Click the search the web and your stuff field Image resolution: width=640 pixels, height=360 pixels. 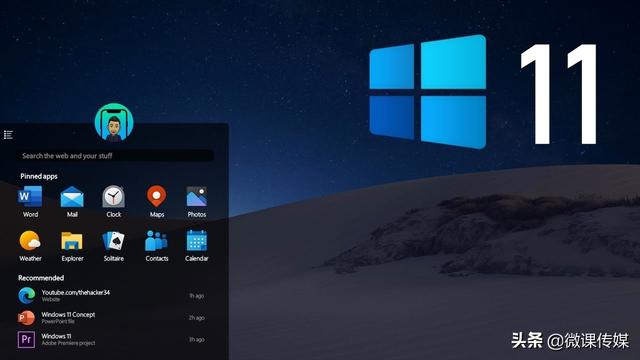(115, 156)
